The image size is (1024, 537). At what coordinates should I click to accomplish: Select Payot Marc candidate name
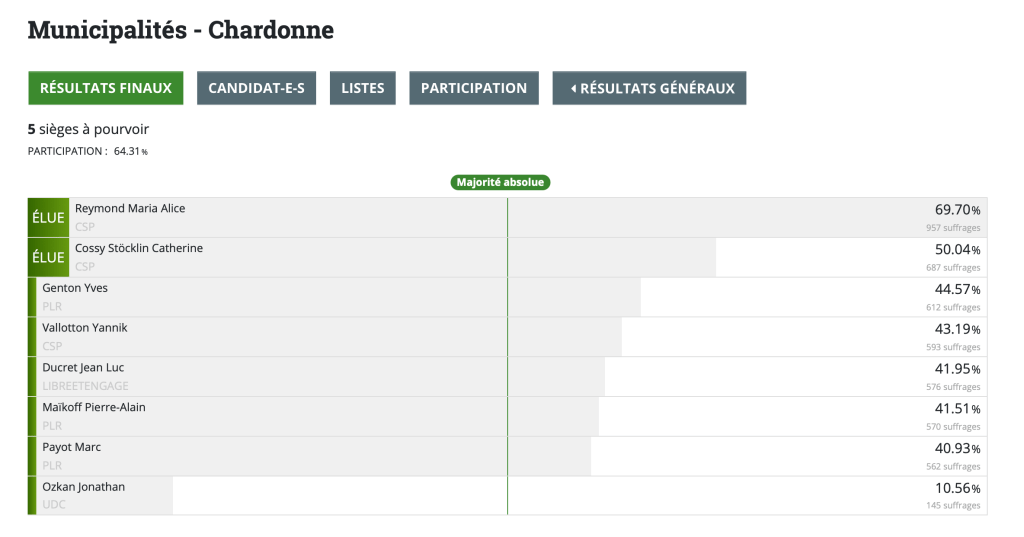72,447
